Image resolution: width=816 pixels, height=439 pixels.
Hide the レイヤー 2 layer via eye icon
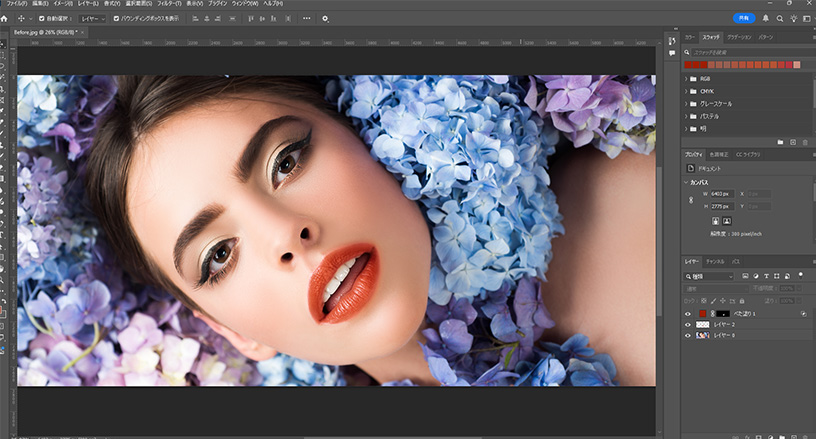tap(687, 324)
